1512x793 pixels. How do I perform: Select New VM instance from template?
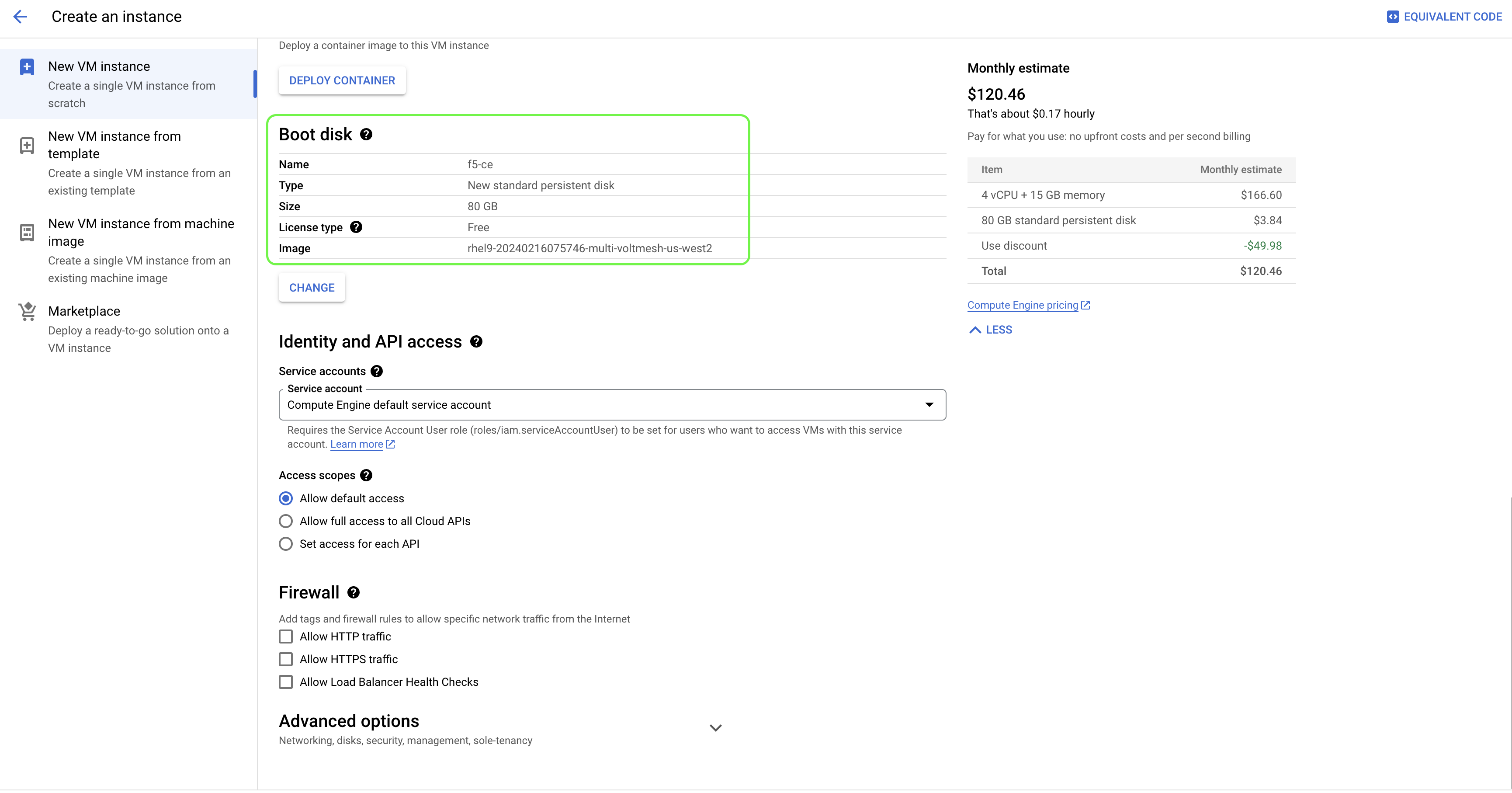tap(115, 144)
